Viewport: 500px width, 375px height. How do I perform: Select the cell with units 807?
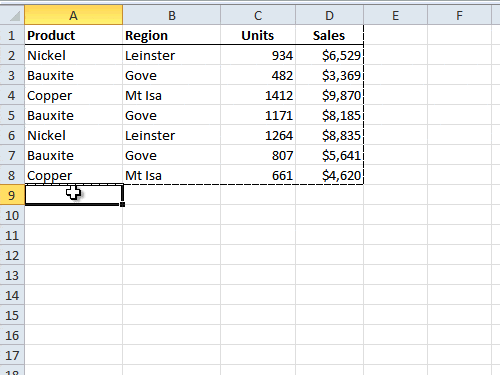click(258, 155)
